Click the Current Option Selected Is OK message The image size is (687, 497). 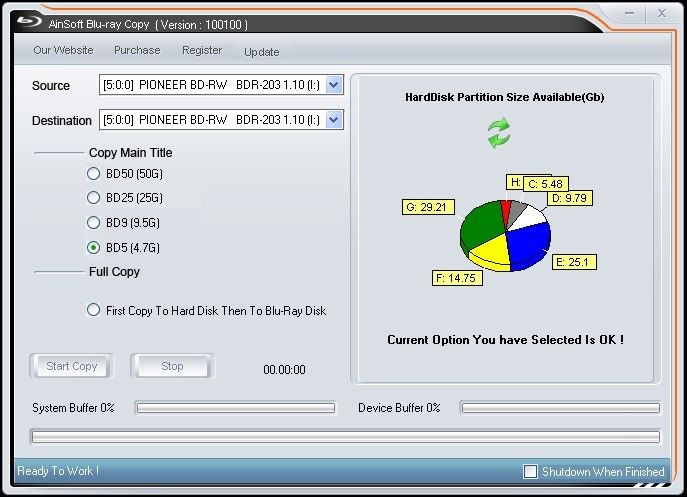point(506,340)
